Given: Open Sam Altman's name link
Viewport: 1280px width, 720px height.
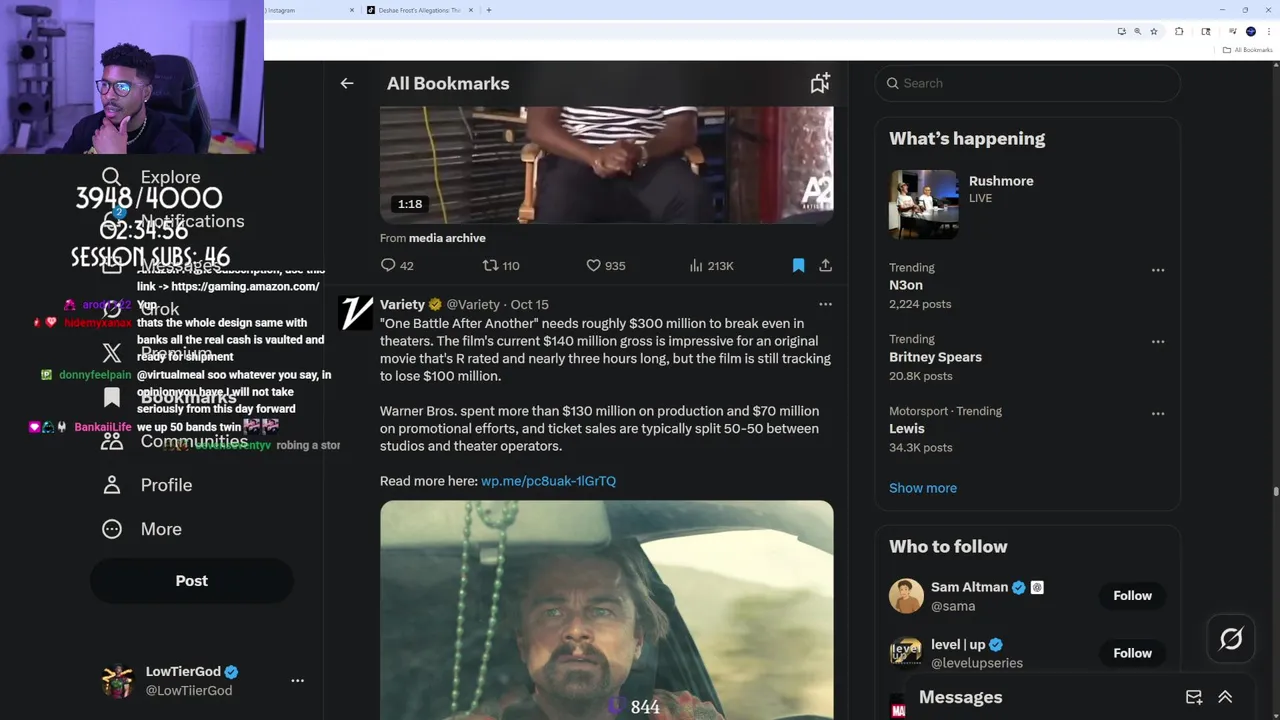Looking at the screenshot, I should click(x=969, y=587).
